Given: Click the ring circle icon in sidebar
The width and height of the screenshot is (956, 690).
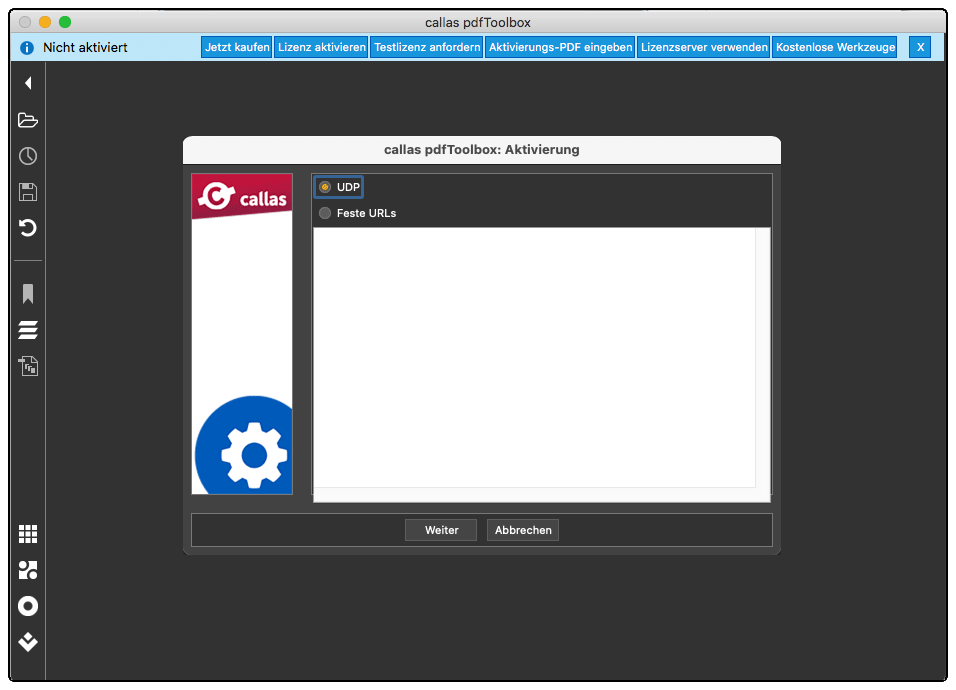Looking at the screenshot, I should point(28,606).
